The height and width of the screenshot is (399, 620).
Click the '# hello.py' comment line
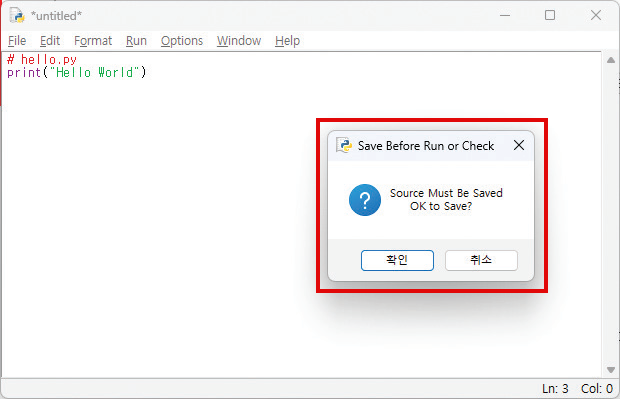click(x=42, y=59)
